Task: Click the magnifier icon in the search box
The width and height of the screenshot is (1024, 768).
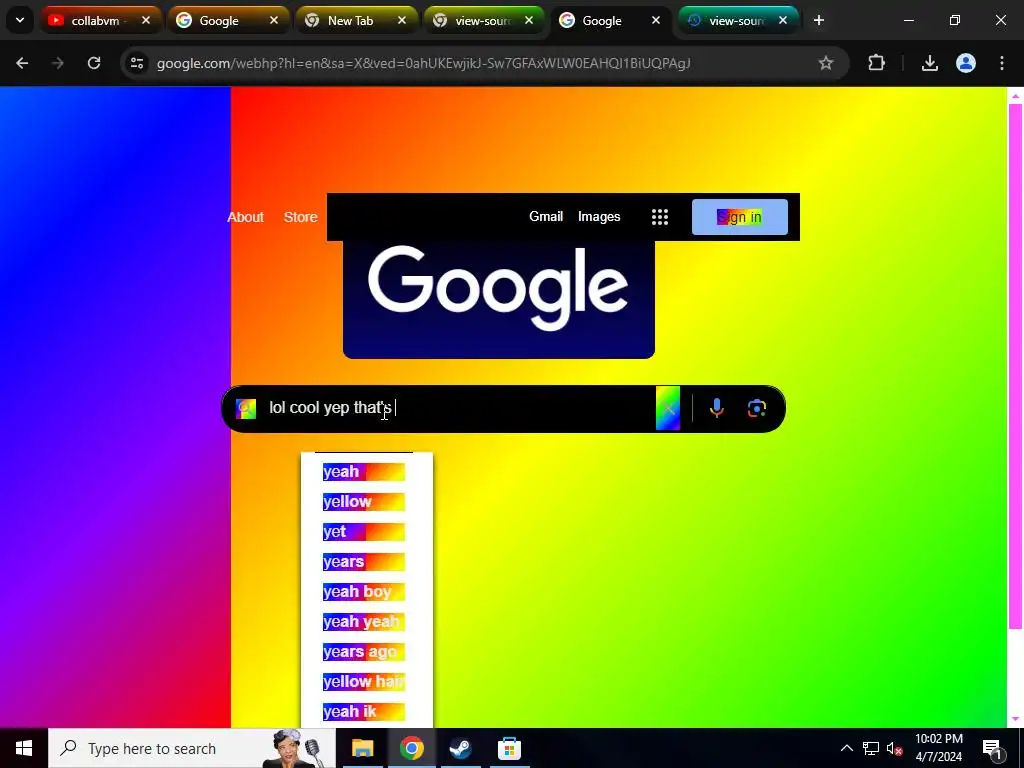Action: [246, 409]
